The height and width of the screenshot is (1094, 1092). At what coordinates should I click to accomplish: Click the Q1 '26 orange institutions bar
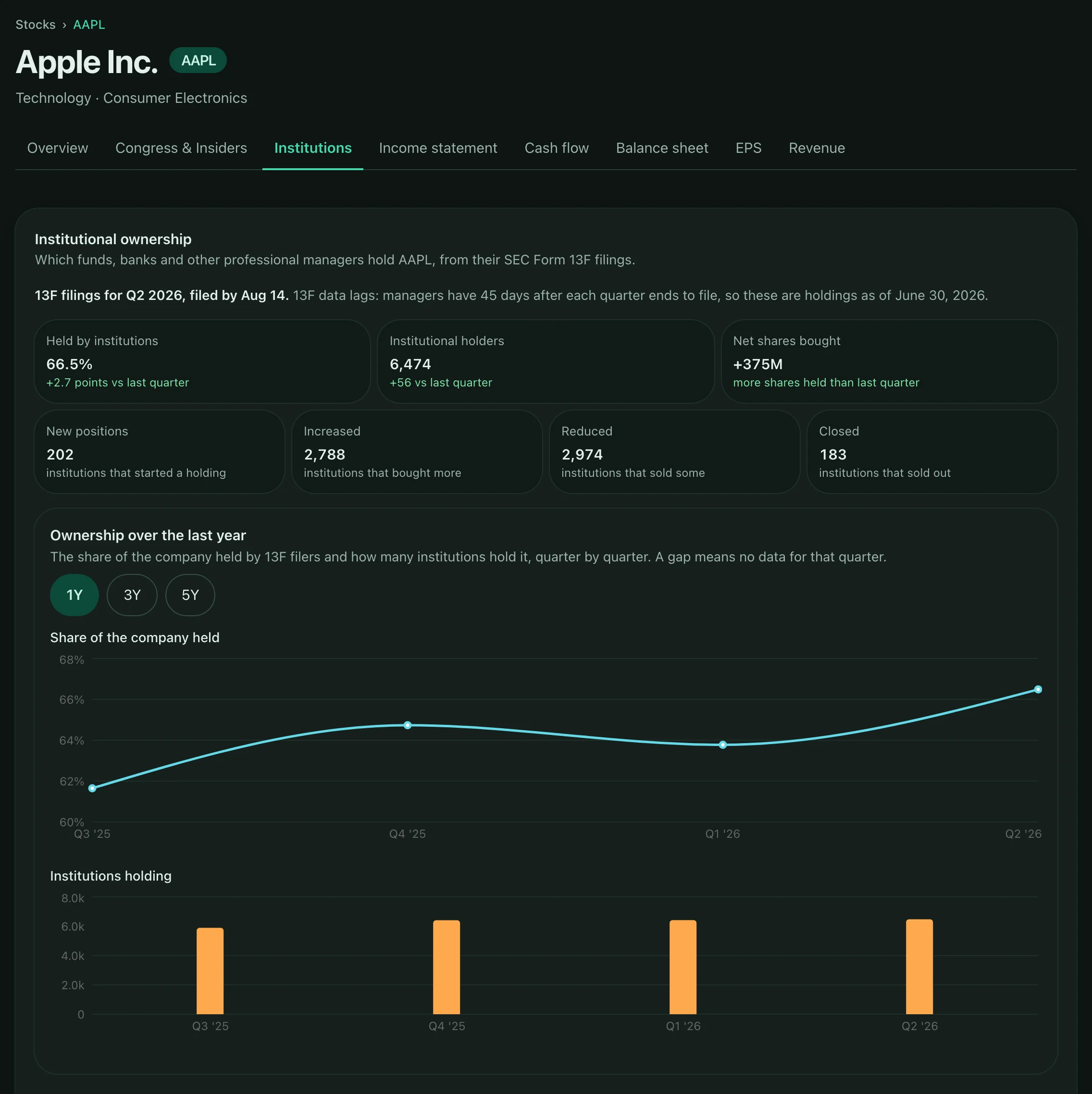pos(682,967)
